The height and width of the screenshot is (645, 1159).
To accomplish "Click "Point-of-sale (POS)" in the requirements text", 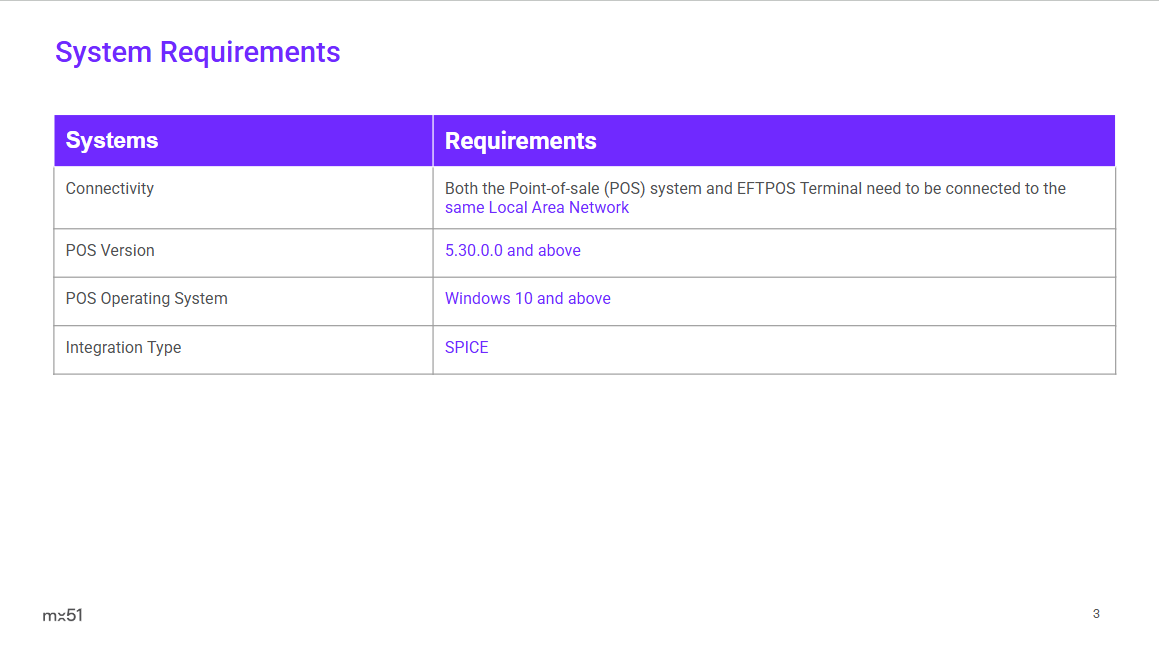I will click(577, 188).
